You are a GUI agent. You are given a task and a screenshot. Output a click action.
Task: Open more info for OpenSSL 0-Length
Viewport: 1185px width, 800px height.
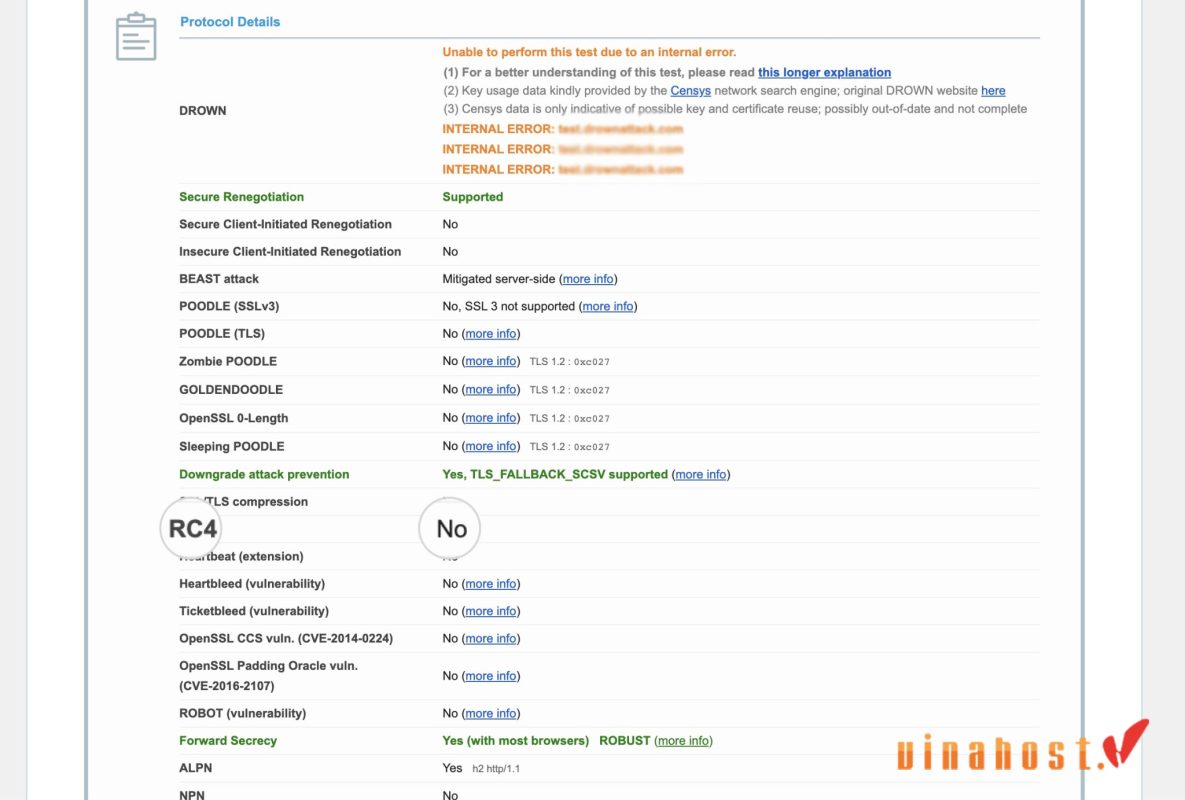click(491, 418)
